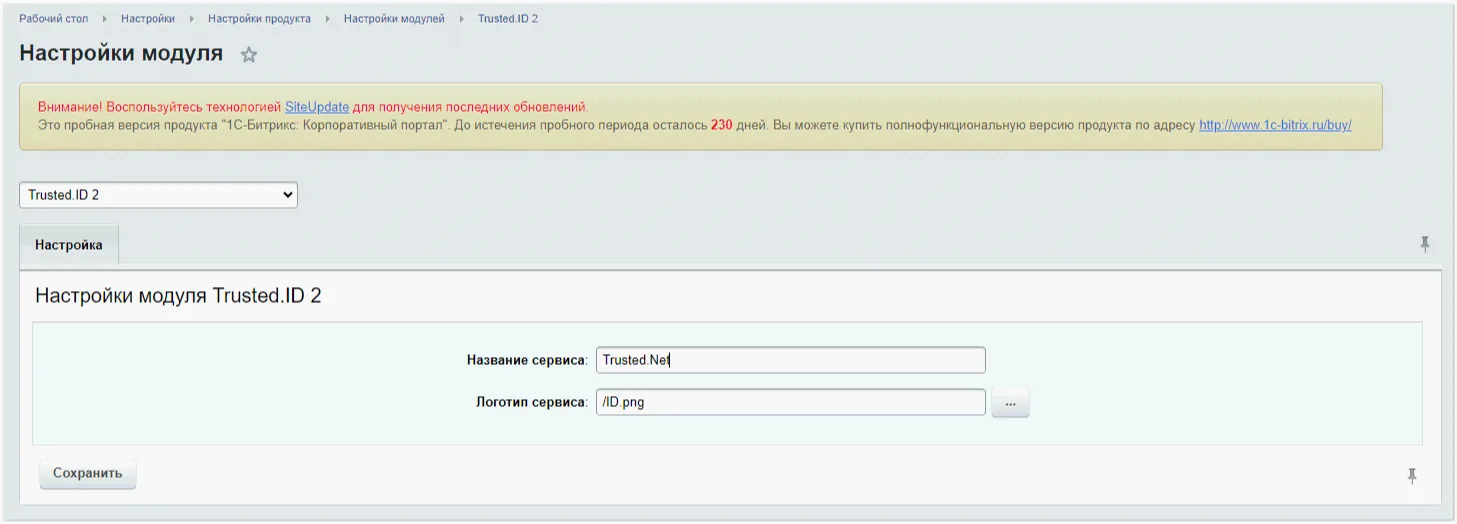1457x524 pixels.
Task: Add page to favorites with star icon
Action: [249, 55]
